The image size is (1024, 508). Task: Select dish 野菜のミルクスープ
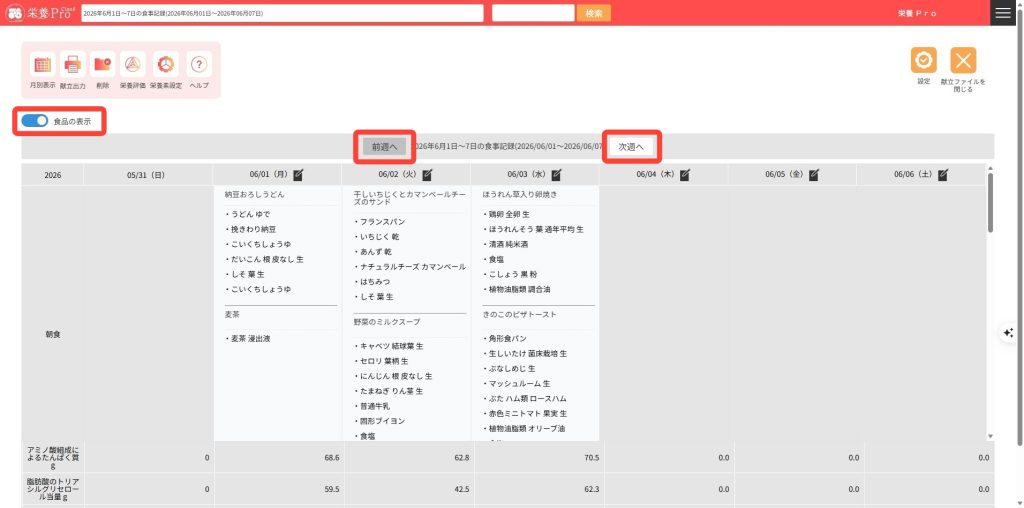point(387,322)
